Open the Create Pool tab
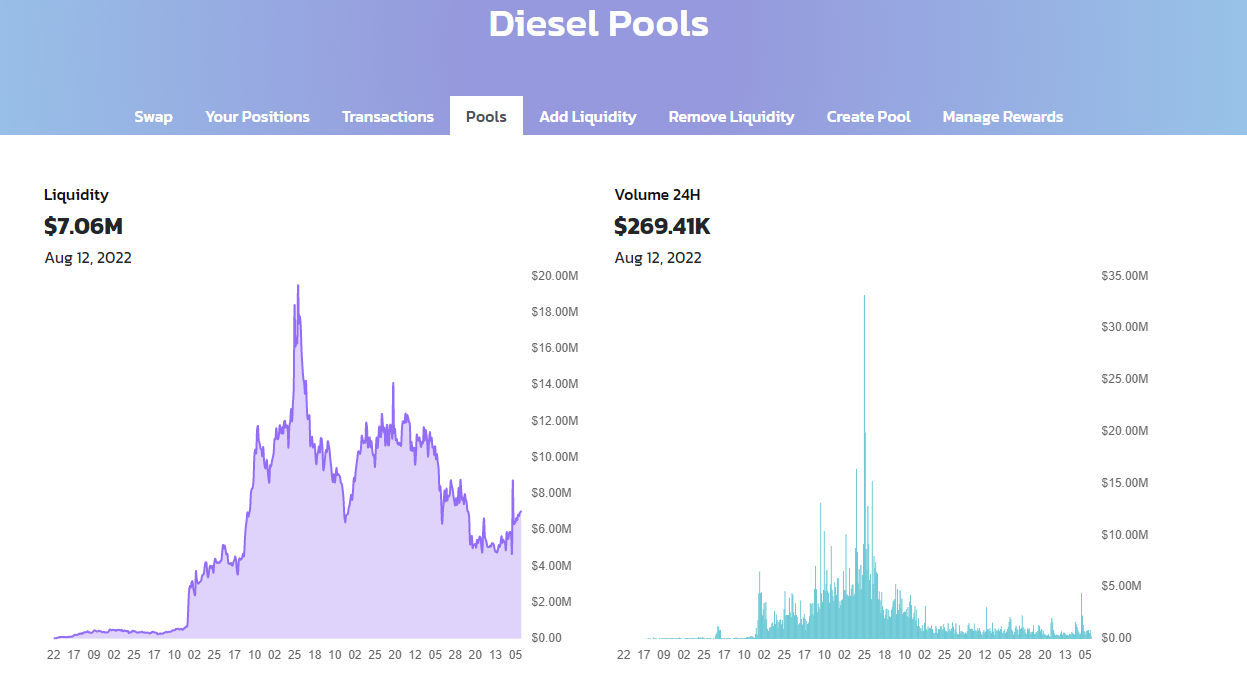Viewport: 1247px width, 689px height. 868,117
